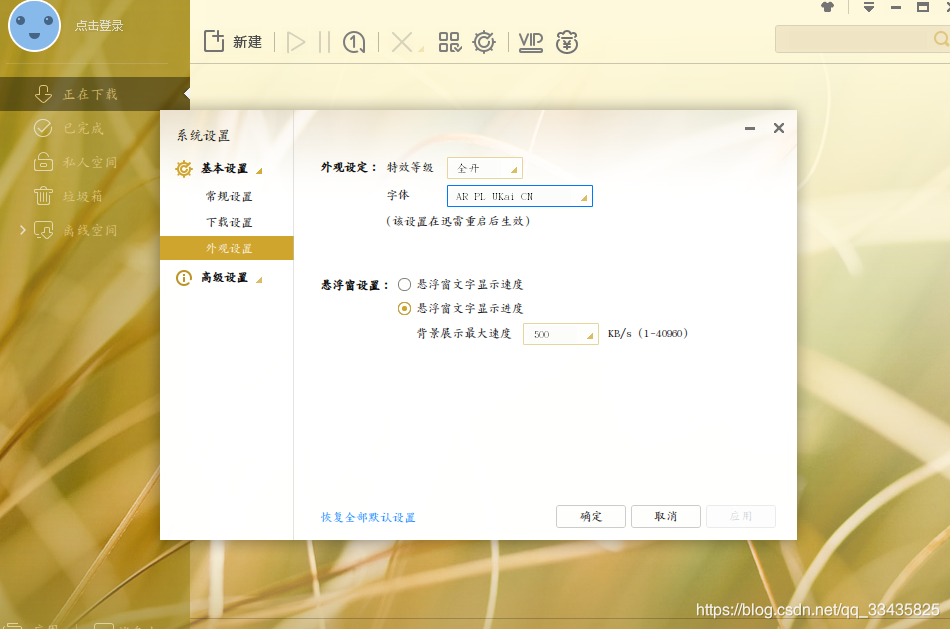Click the 基本设置 gear icon
The image size is (950, 629).
(184, 168)
